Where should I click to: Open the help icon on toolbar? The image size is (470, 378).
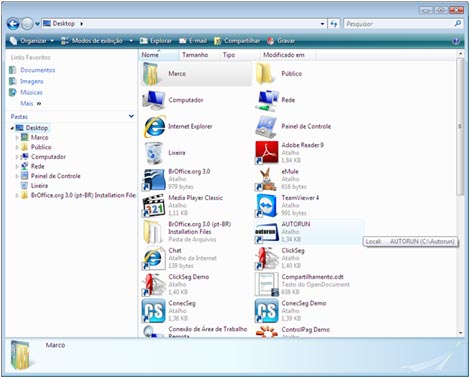click(x=456, y=41)
